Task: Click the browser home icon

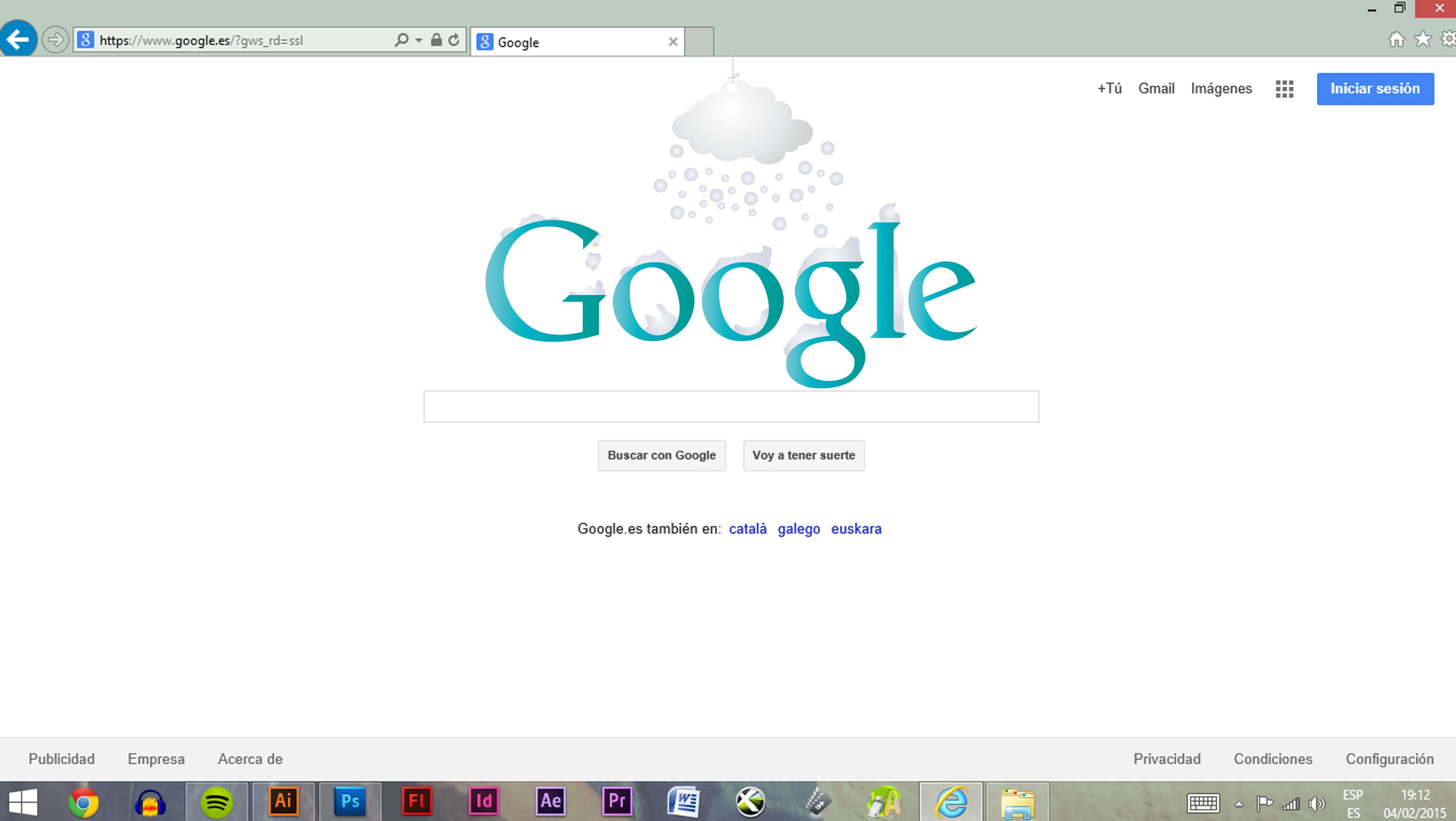Action: pos(1396,39)
